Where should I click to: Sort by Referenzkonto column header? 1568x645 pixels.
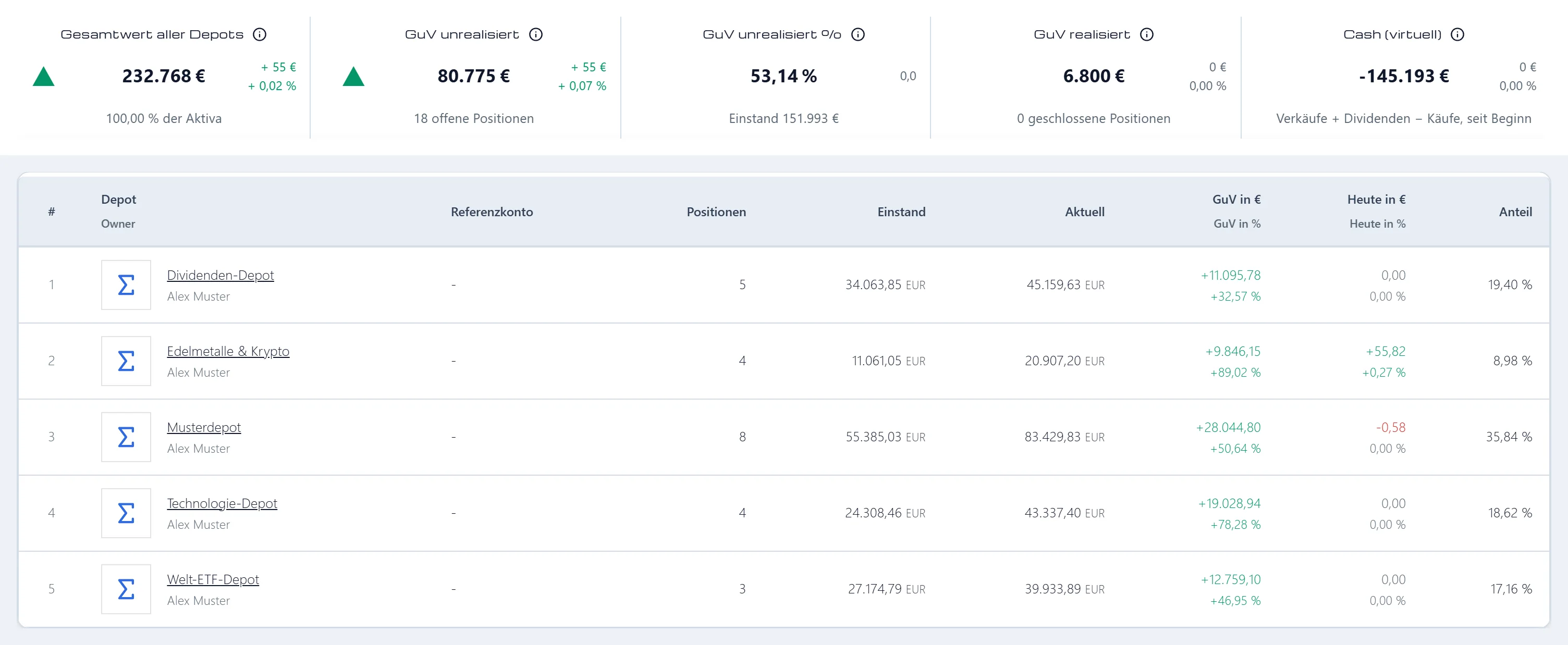tap(492, 212)
